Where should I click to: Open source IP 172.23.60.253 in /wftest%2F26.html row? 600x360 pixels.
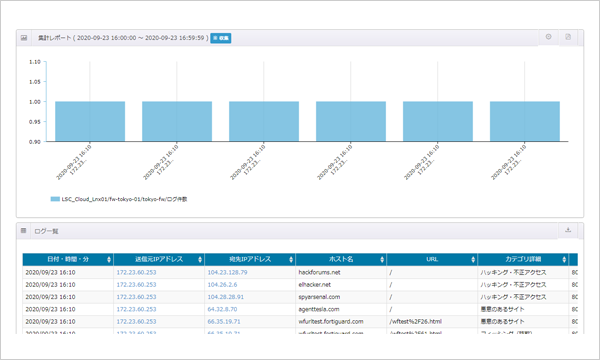pos(136,321)
